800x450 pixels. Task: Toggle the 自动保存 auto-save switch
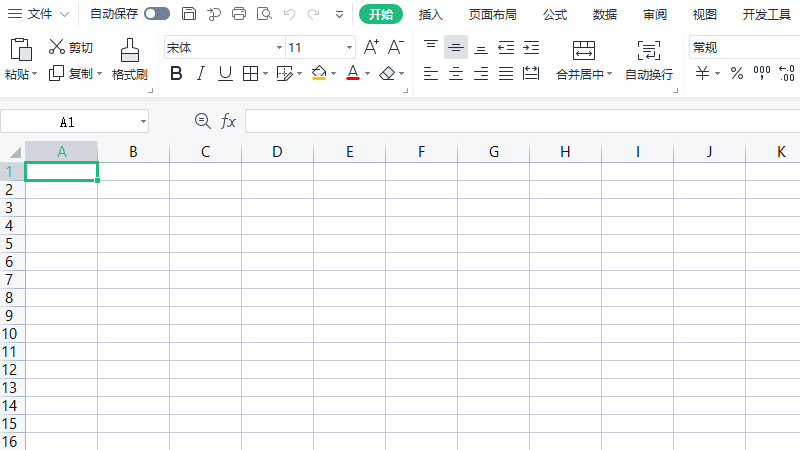pos(157,14)
